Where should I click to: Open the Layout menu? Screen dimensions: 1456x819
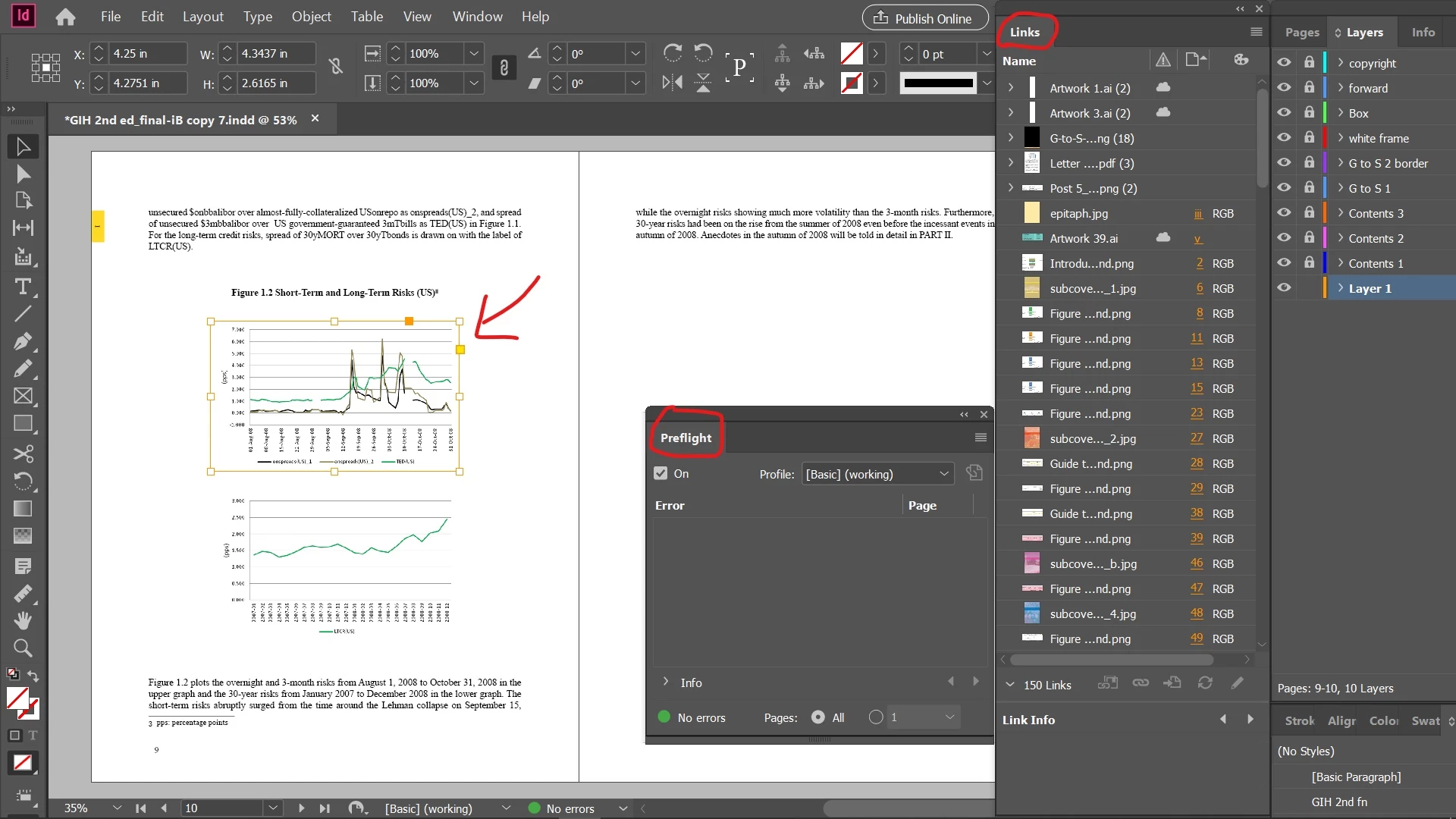202,17
